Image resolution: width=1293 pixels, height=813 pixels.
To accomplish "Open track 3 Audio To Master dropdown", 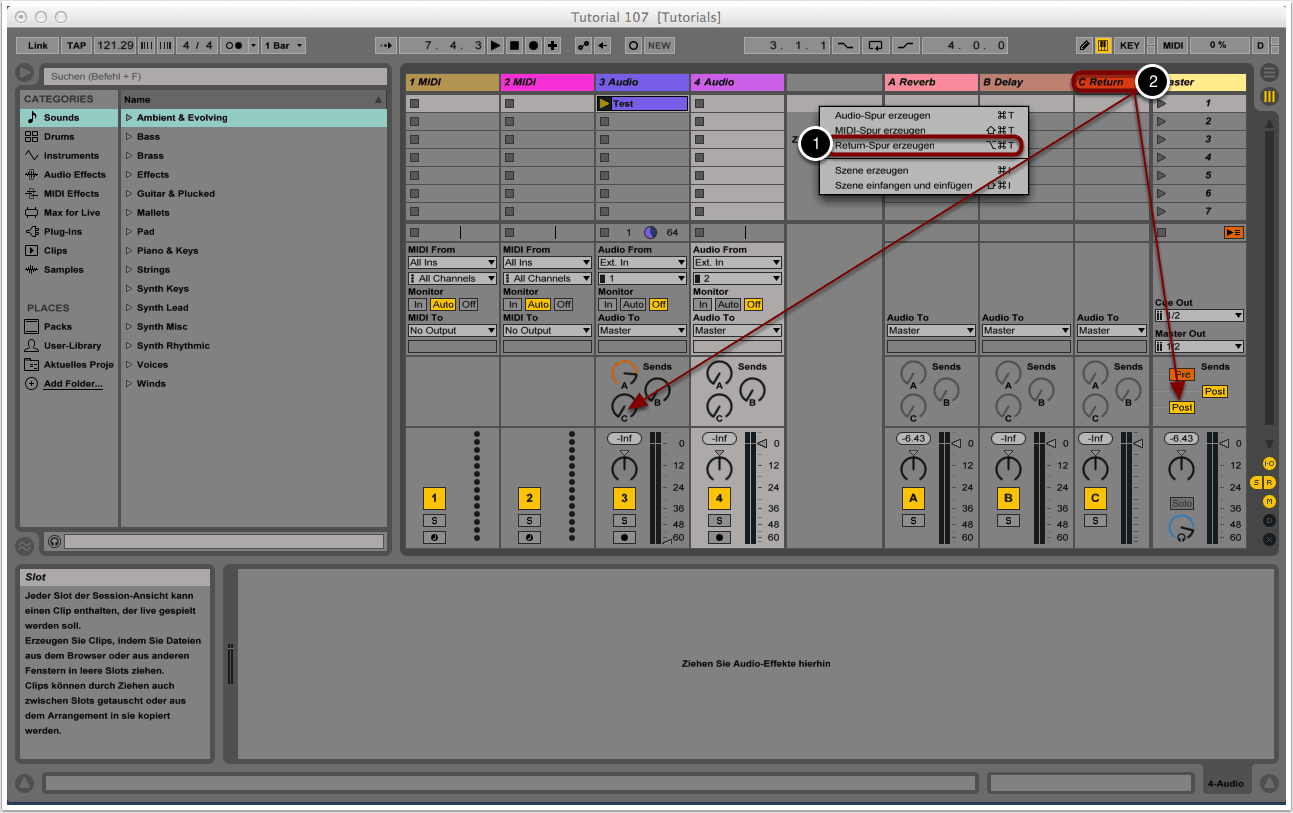I will [x=641, y=330].
